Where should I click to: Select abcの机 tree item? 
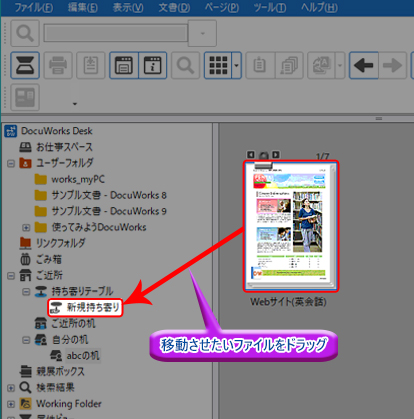tap(83, 356)
